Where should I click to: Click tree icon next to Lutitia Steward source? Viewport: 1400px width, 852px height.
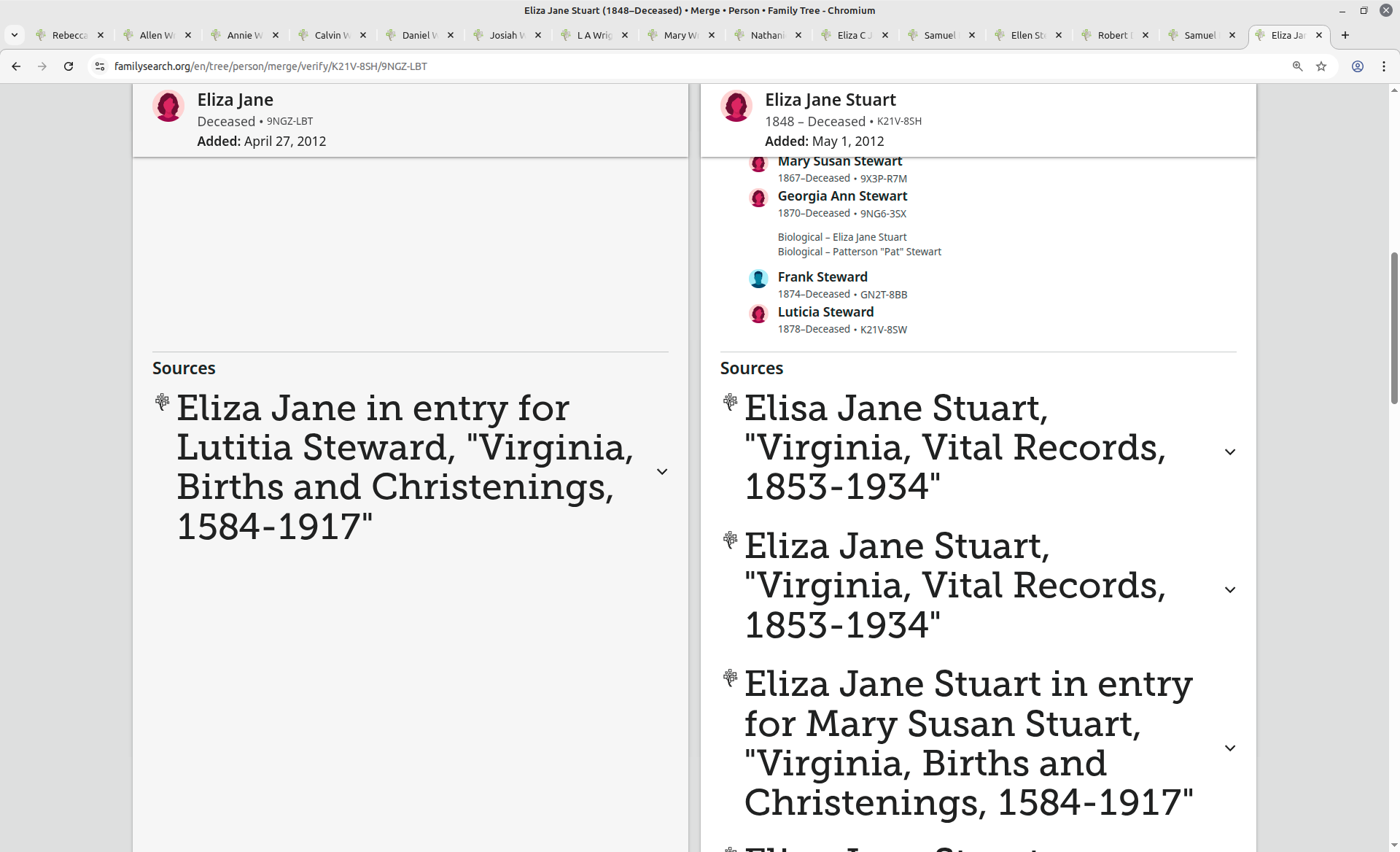coord(162,401)
